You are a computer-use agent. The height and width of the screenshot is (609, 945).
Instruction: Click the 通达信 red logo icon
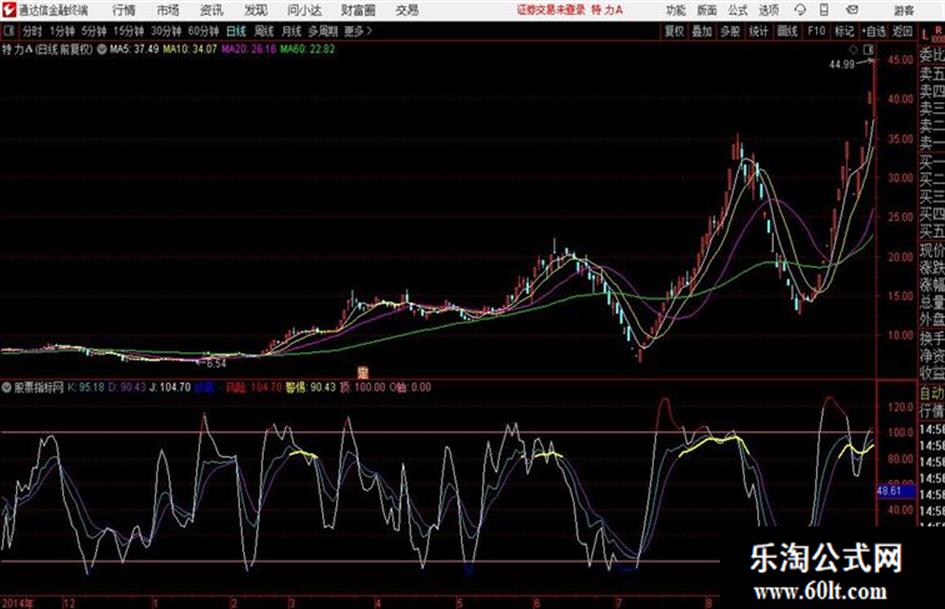pyautogui.click(x=8, y=10)
